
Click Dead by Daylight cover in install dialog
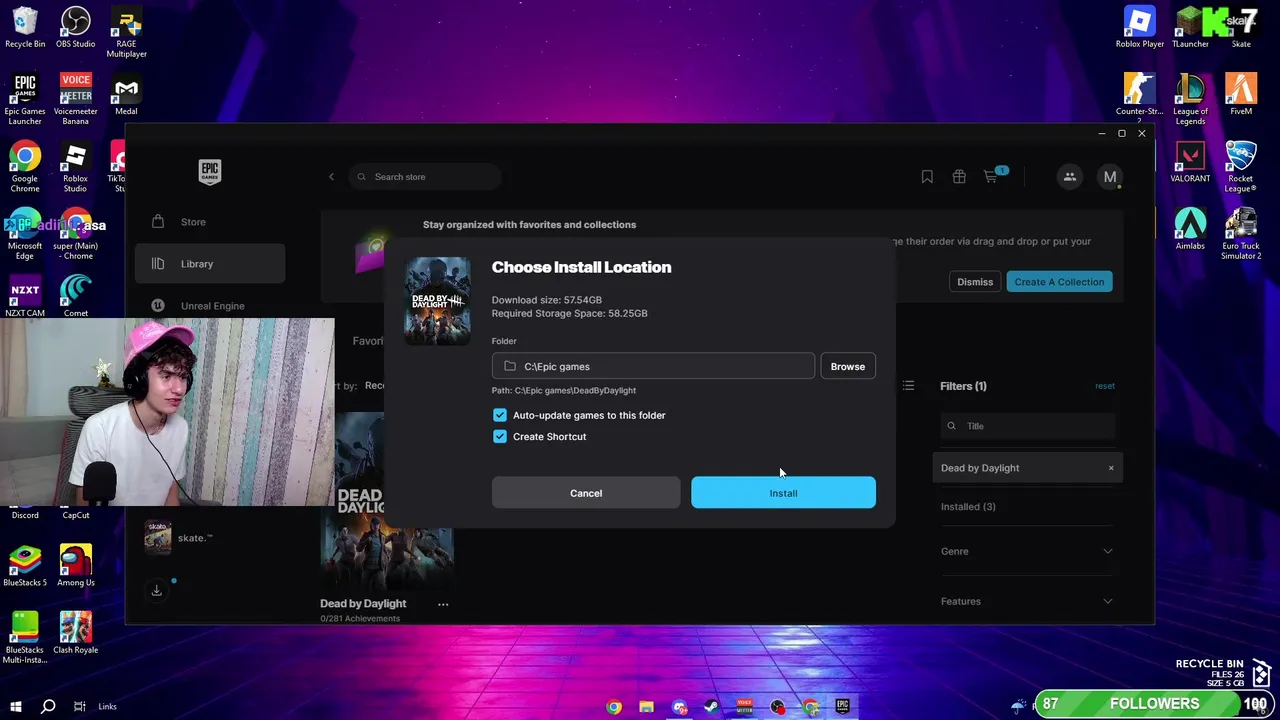[x=437, y=300]
